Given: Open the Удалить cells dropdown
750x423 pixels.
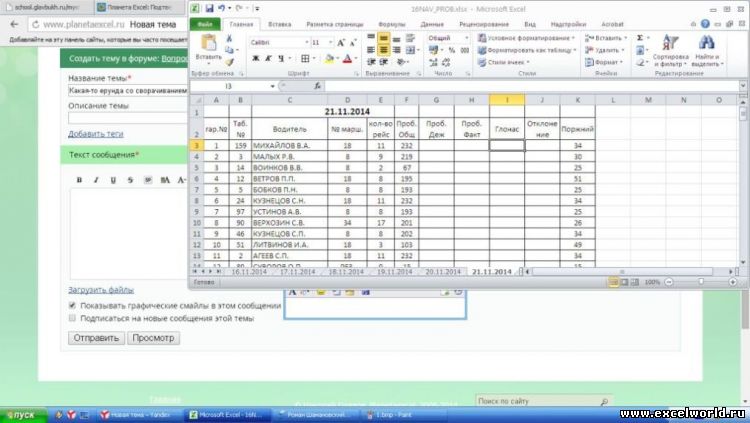Looking at the screenshot, I should [x=605, y=50].
